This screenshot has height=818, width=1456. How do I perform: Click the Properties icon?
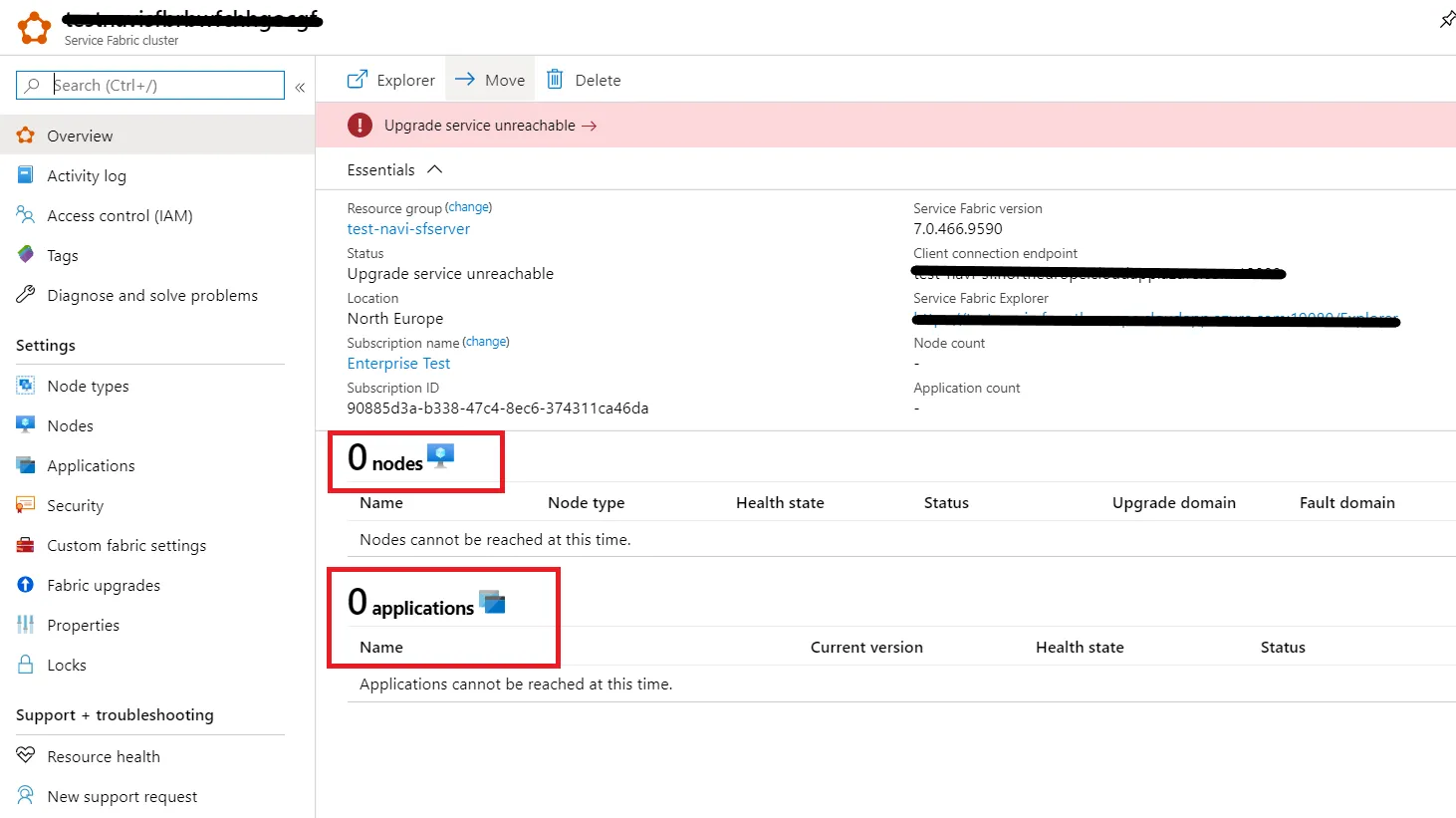(x=26, y=625)
